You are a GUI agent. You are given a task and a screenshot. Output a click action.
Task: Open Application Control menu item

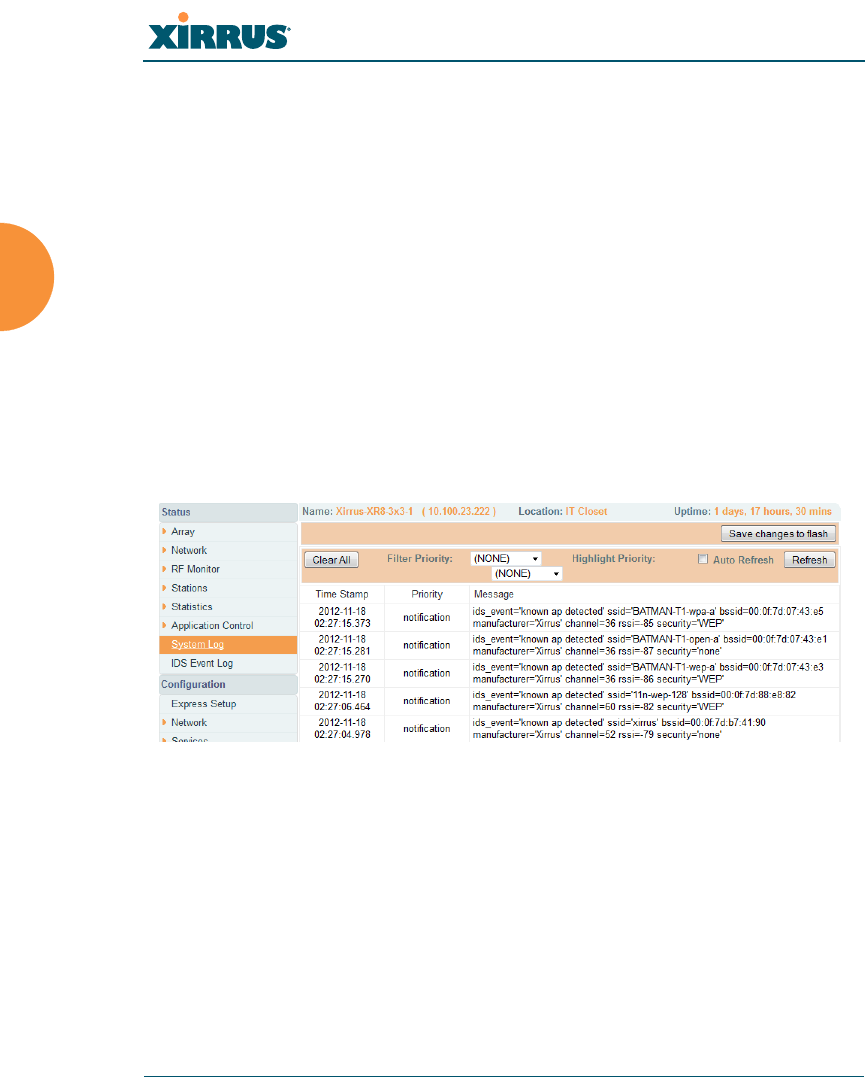click(x=212, y=626)
